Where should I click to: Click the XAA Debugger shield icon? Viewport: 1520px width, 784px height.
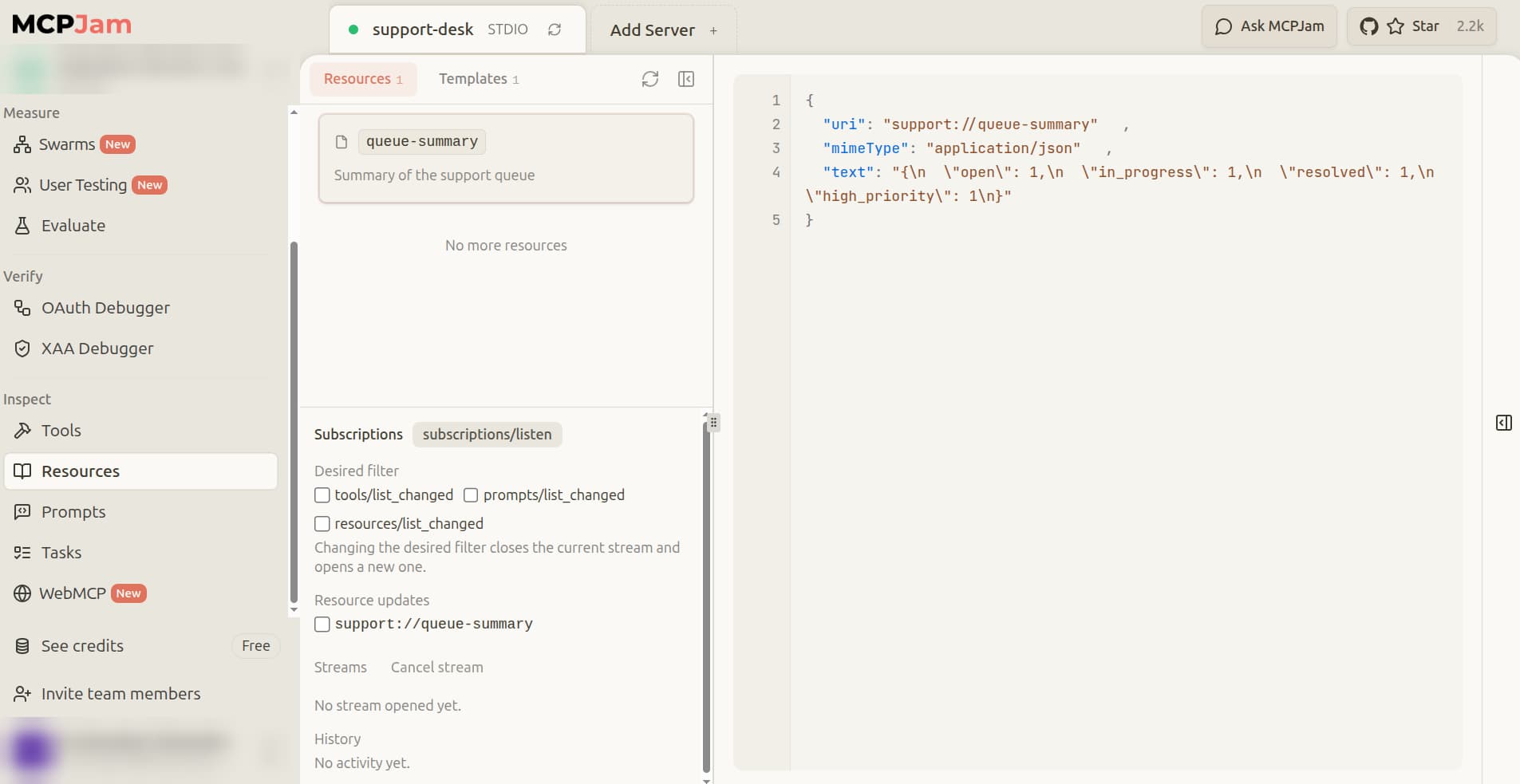click(22, 349)
